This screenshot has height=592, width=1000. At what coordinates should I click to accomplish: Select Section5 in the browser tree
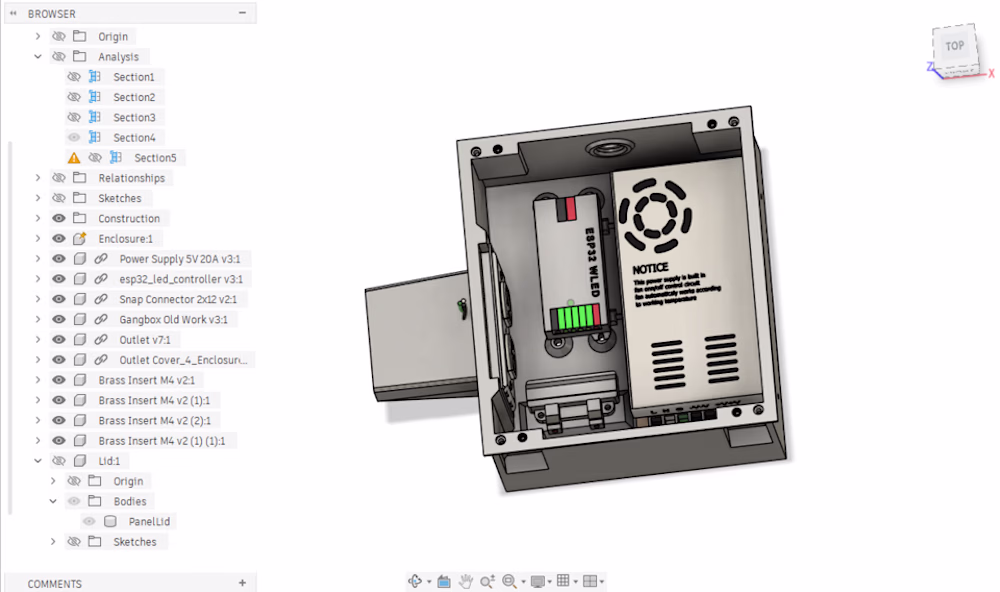click(x=155, y=158)
